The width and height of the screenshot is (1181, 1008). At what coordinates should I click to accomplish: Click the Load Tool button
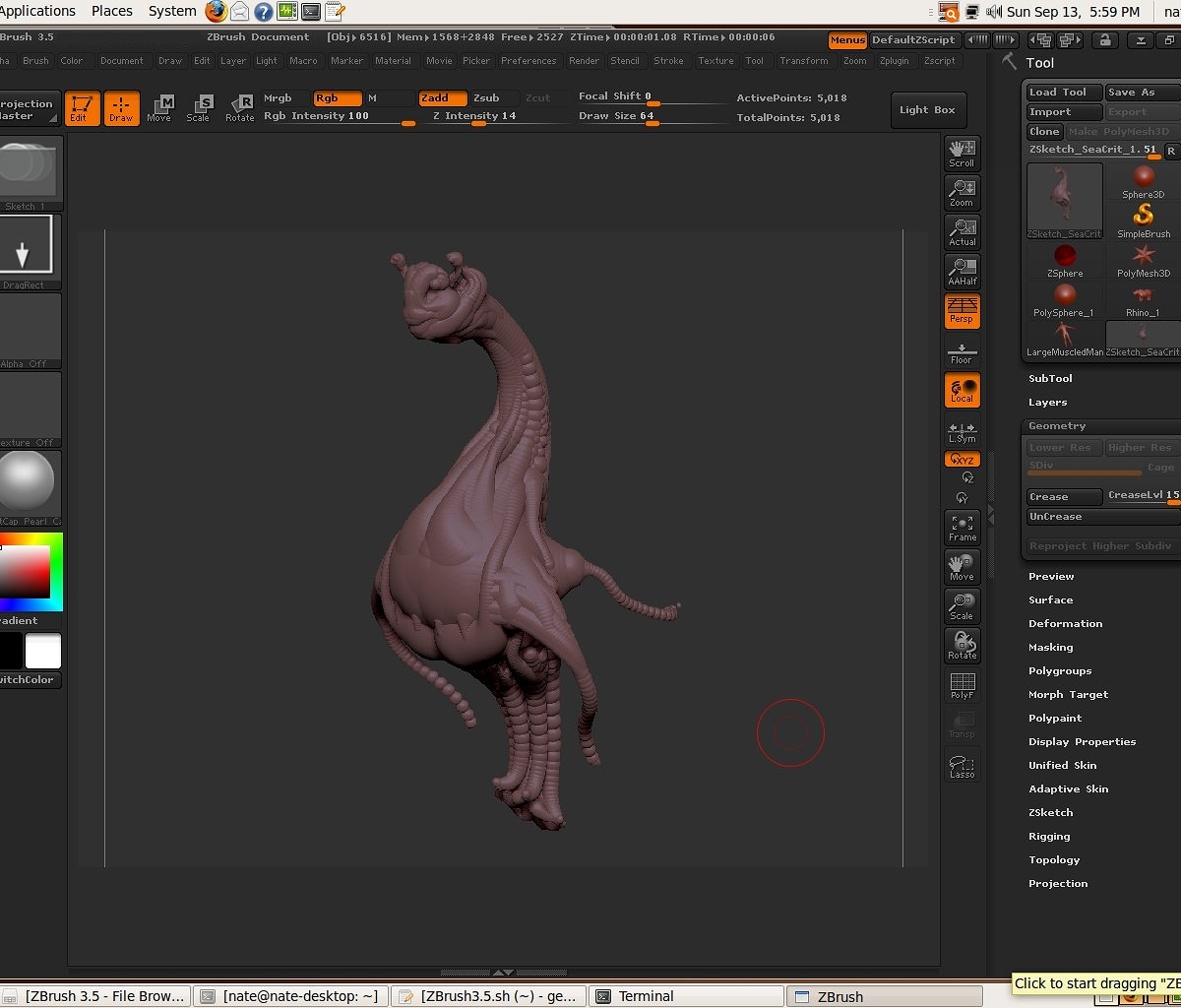(1064, 93)
